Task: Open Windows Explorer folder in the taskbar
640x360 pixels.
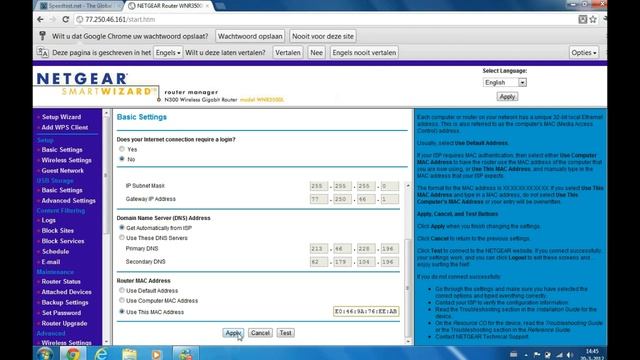Action: click(x=129, y=354)
